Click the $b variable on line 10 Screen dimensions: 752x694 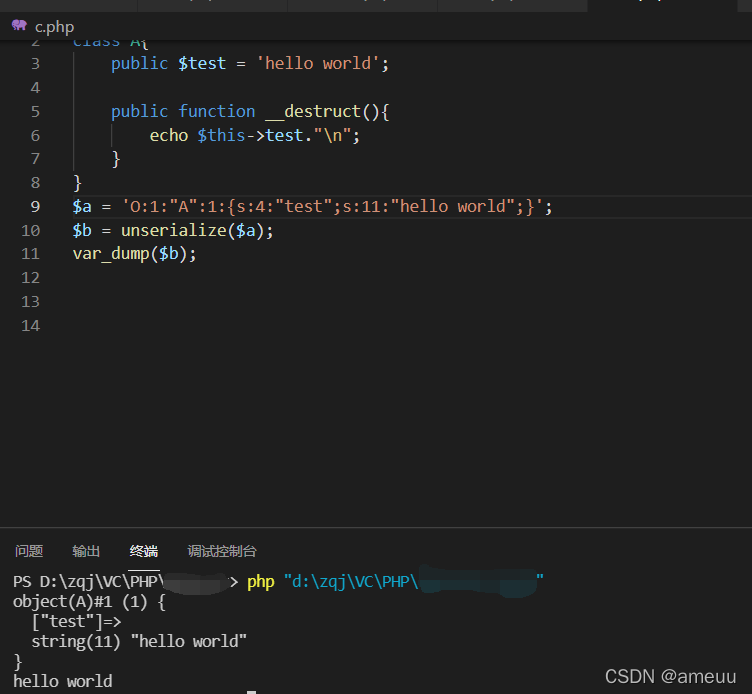click(x=82, y=231)
